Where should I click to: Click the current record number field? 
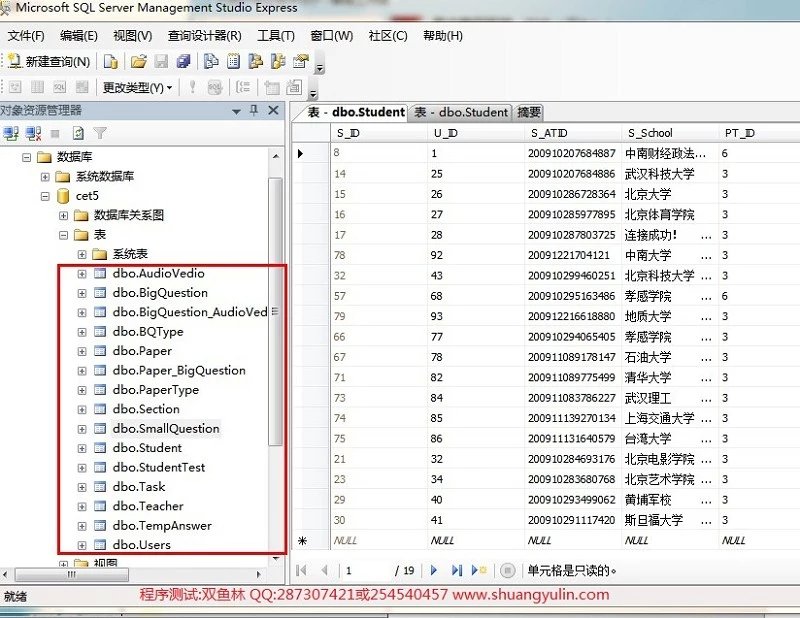[366, 570]
